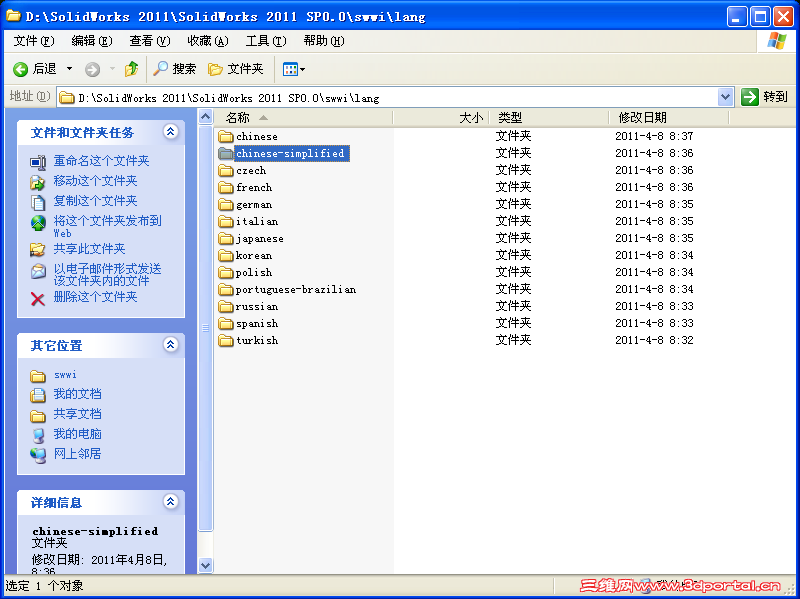Click the copy folder icon in tasks

38,202
